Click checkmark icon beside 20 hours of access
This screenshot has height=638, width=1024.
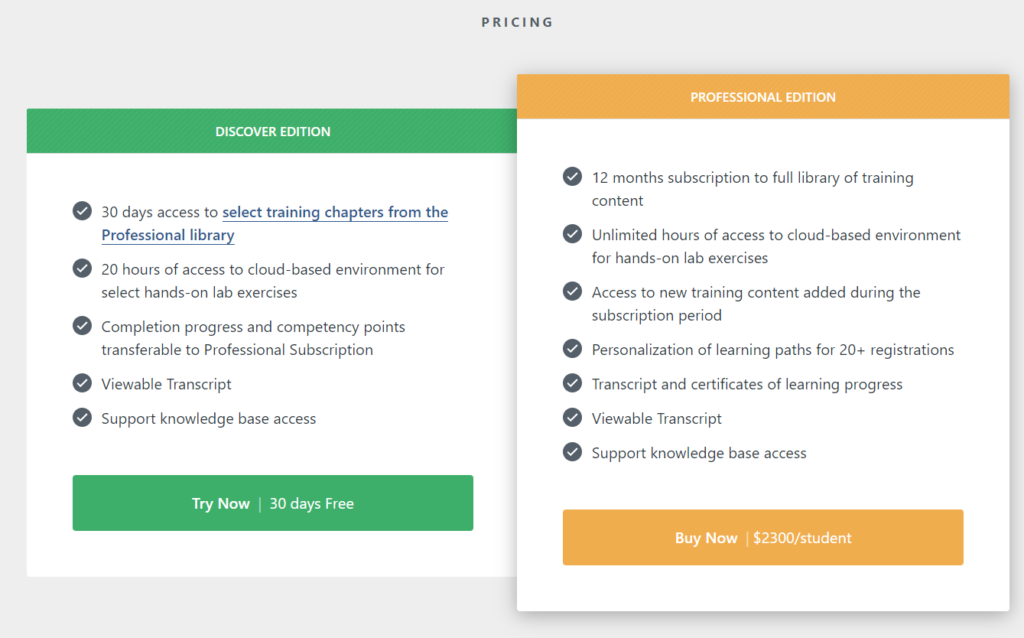tap(82, 268)
